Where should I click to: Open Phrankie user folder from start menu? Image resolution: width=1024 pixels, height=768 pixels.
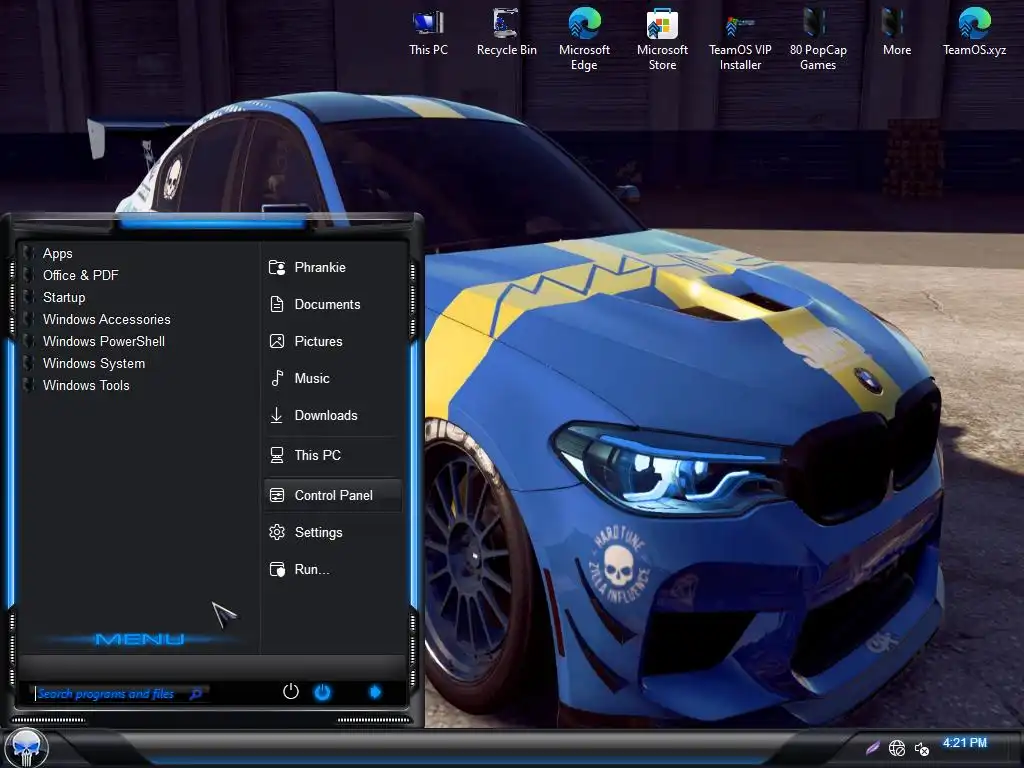coord(333,267)
